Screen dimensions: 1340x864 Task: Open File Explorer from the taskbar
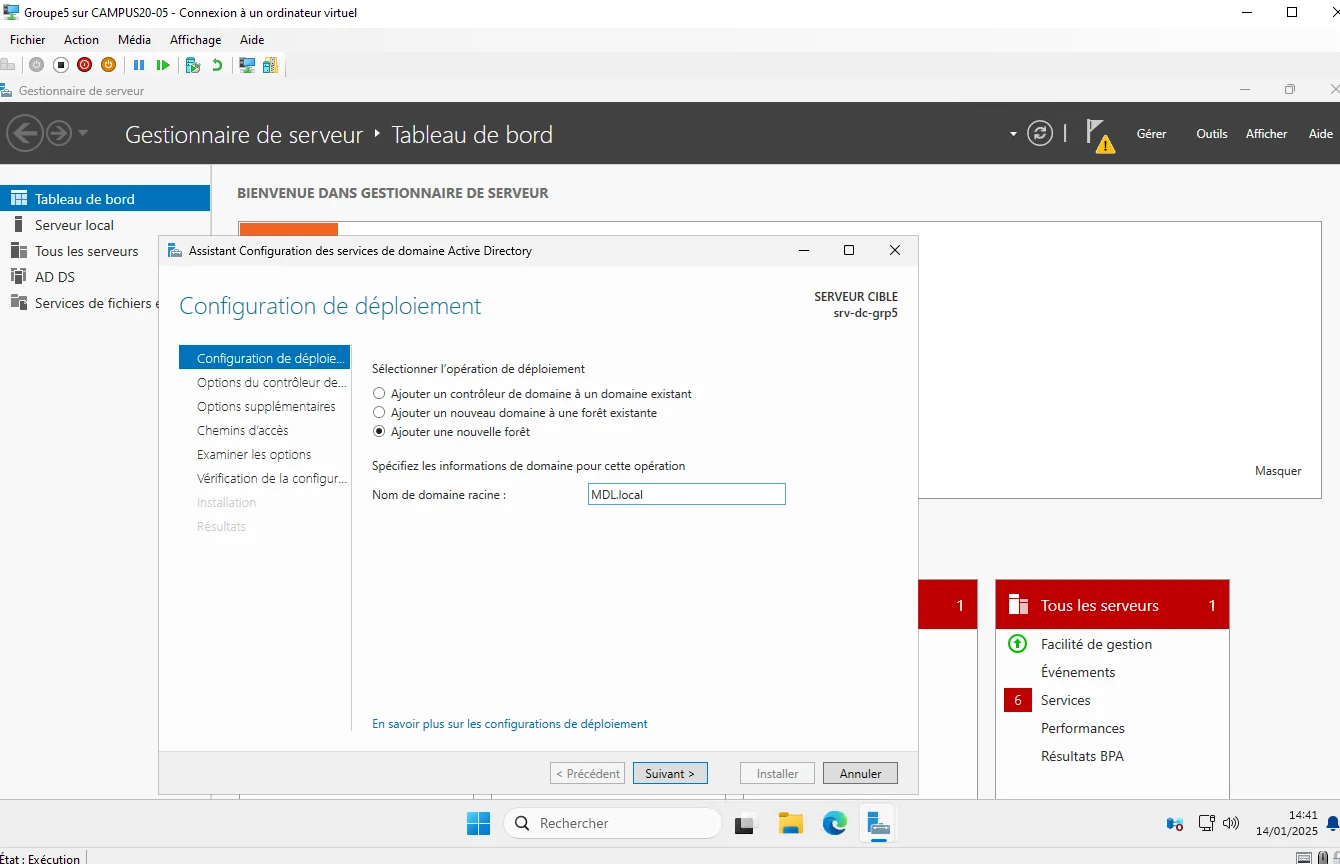coord(791,823)
